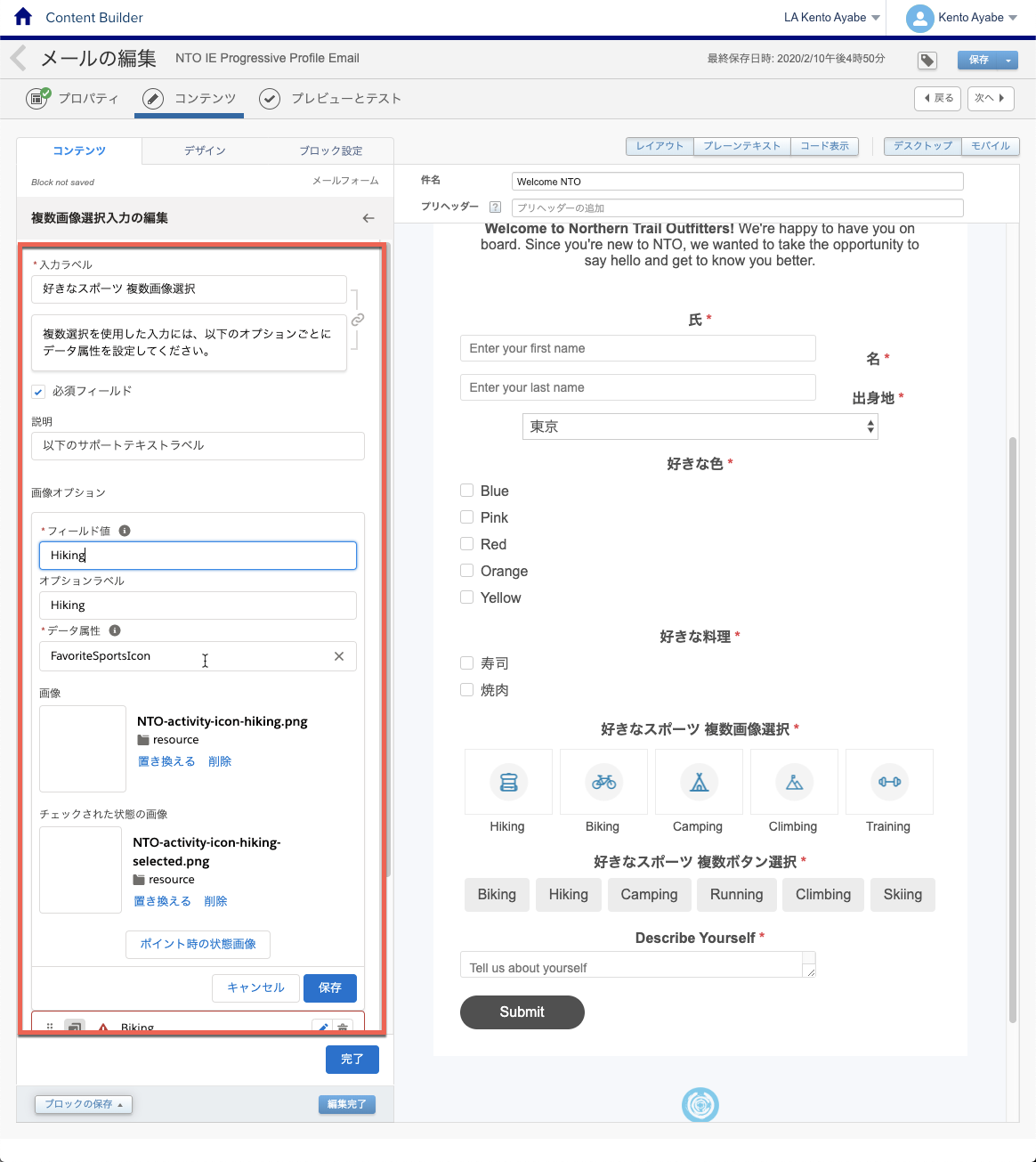This screenshot has height=1162, width=1036.
Task: Show info icon next to フィールド値
Action: 125,531
